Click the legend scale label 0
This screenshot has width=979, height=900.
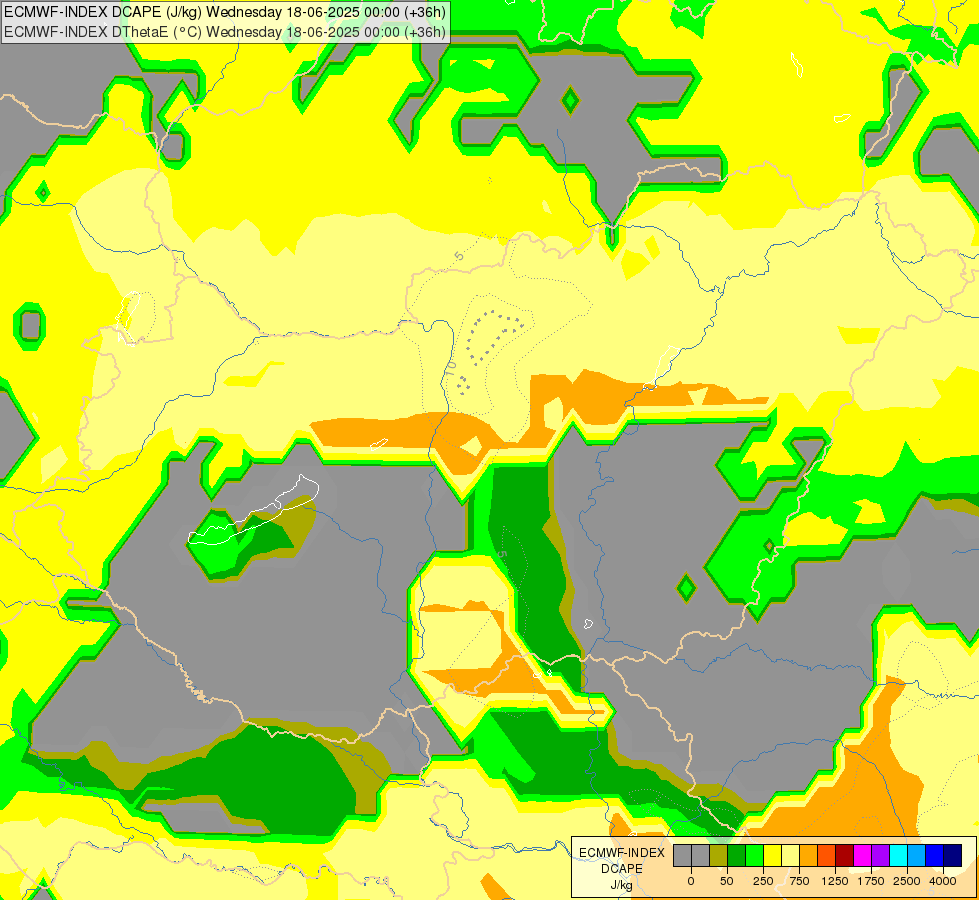tap(691, 881)
